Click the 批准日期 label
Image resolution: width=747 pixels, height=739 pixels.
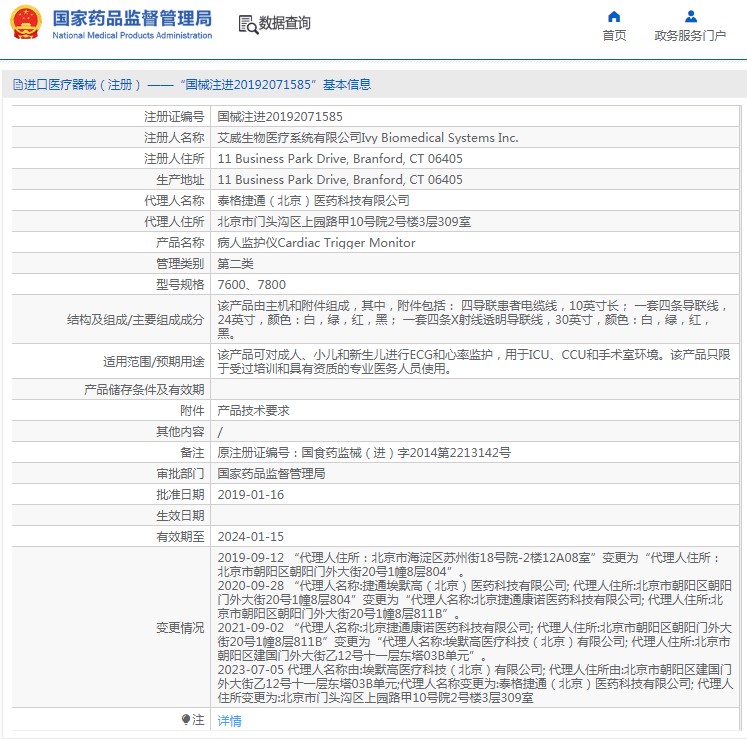pos(180,495)
